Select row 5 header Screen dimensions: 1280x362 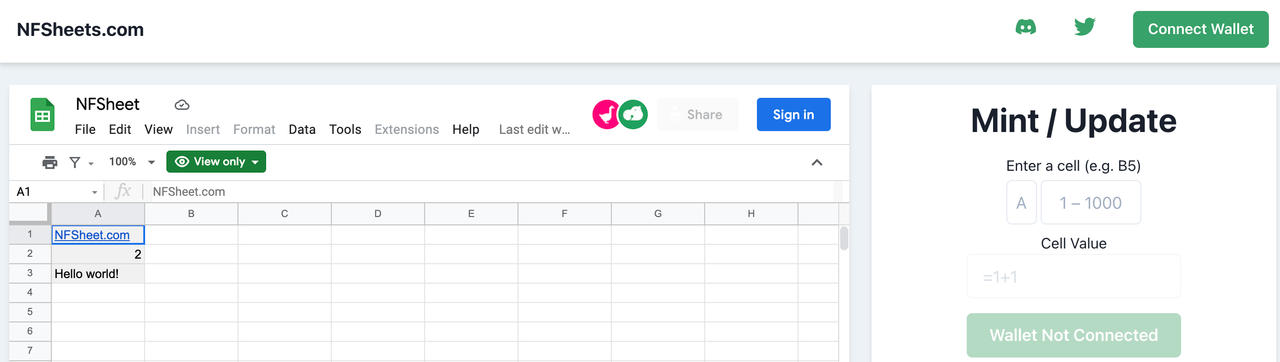(x=30, y=311)
